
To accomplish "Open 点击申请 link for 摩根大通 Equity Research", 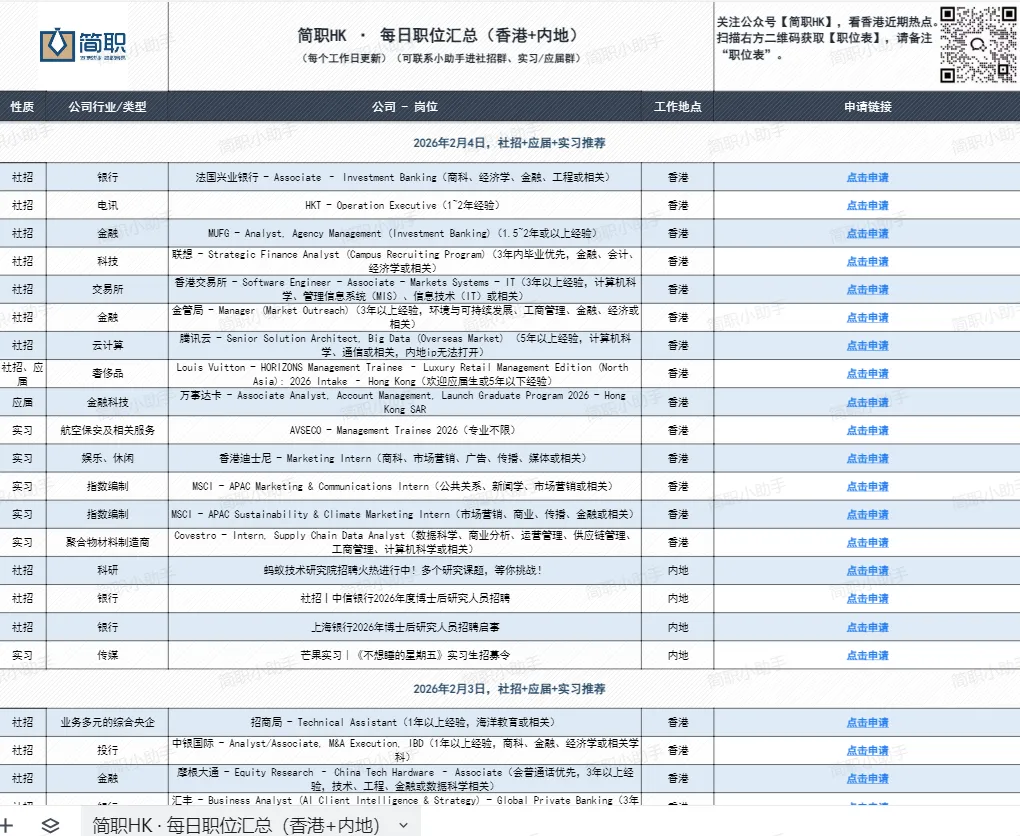I will (x=867, y=778).
